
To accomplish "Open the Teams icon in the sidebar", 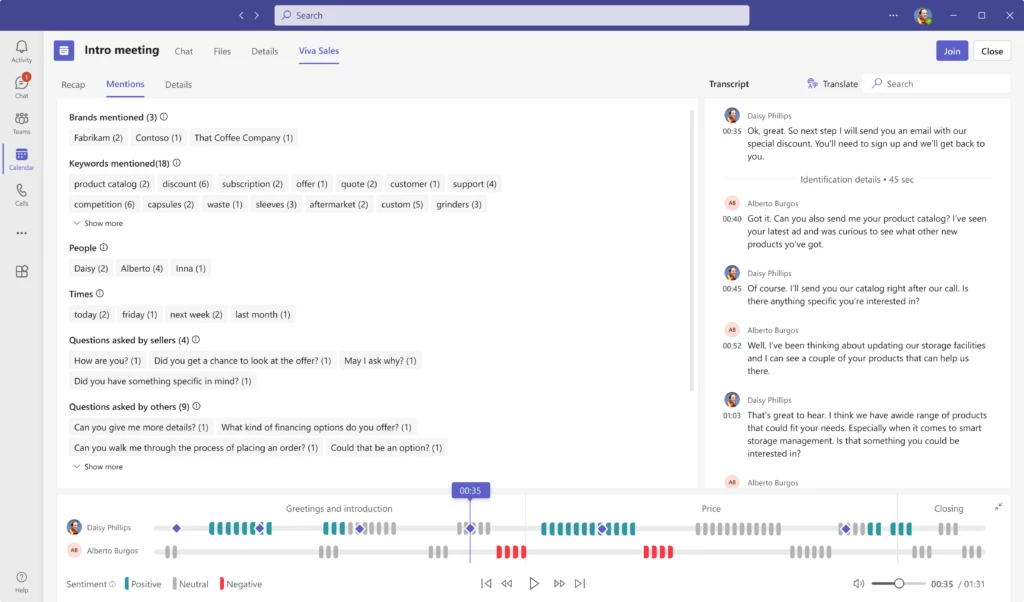I will coord(21,121).
